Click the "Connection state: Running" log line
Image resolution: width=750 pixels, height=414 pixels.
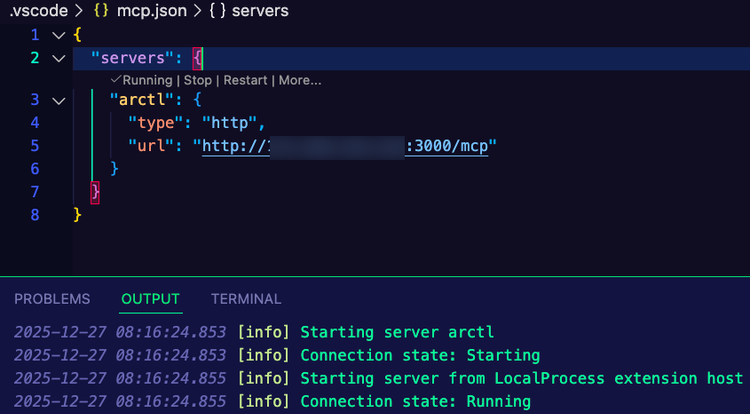pyautogui.click(x=272, y=402)
